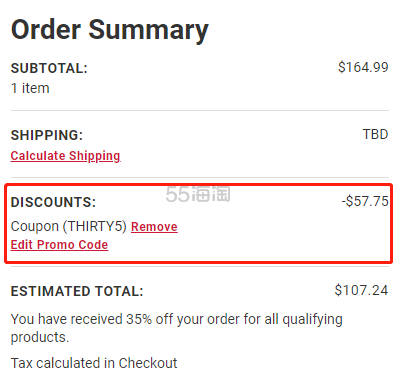
Task: Click the $107.24 estimated total amount
Action: [361, 290]
